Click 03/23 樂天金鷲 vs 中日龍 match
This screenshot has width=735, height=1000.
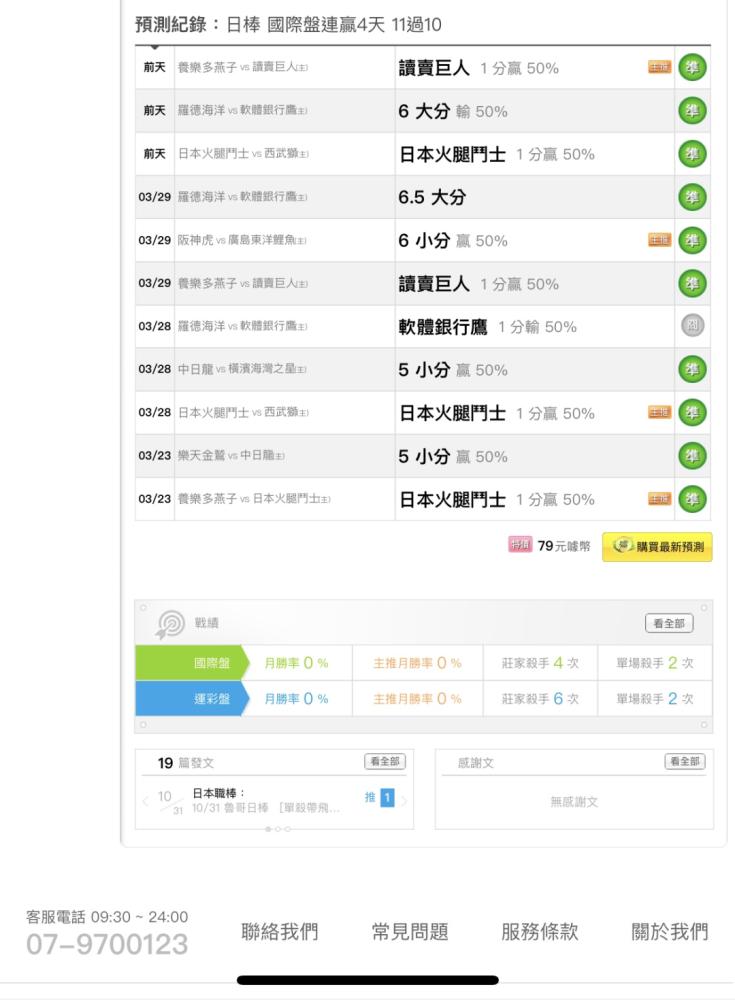tap(231, 456)
